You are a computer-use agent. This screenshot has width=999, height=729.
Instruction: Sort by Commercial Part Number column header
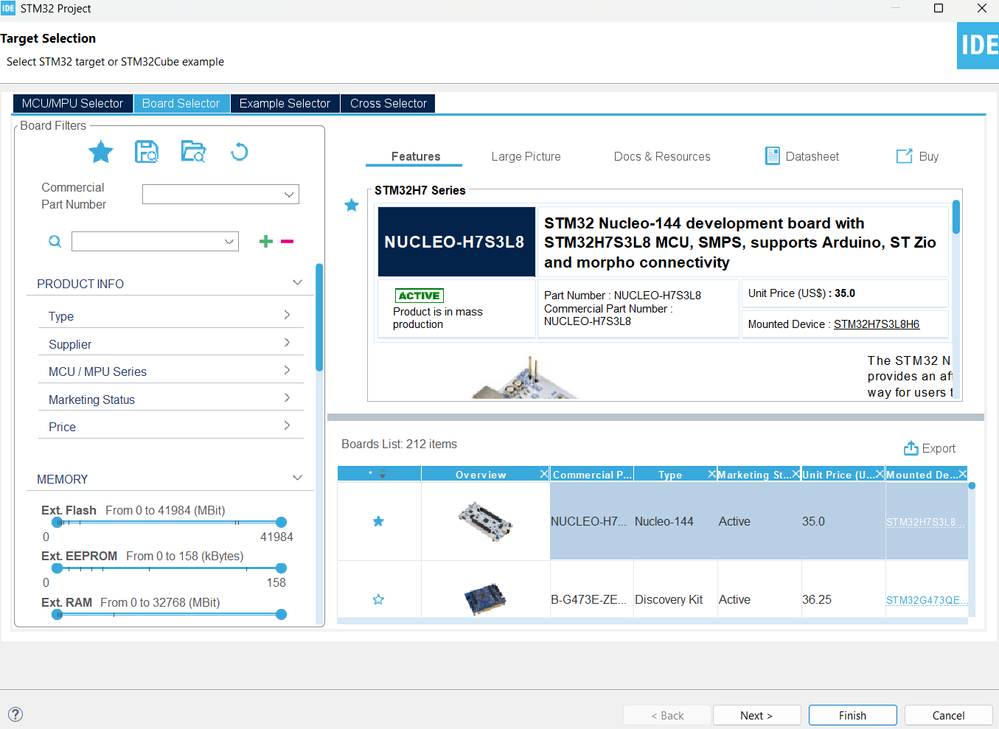[x=592, y=474]
